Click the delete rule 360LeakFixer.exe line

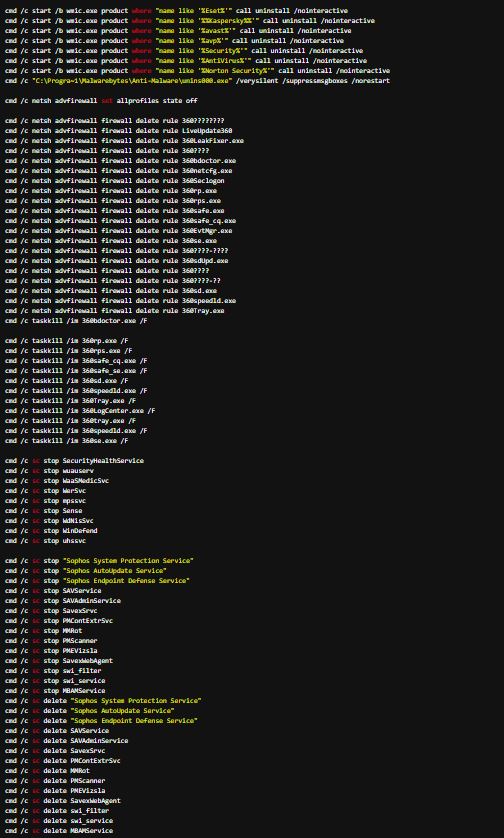[x=125, y=141]
